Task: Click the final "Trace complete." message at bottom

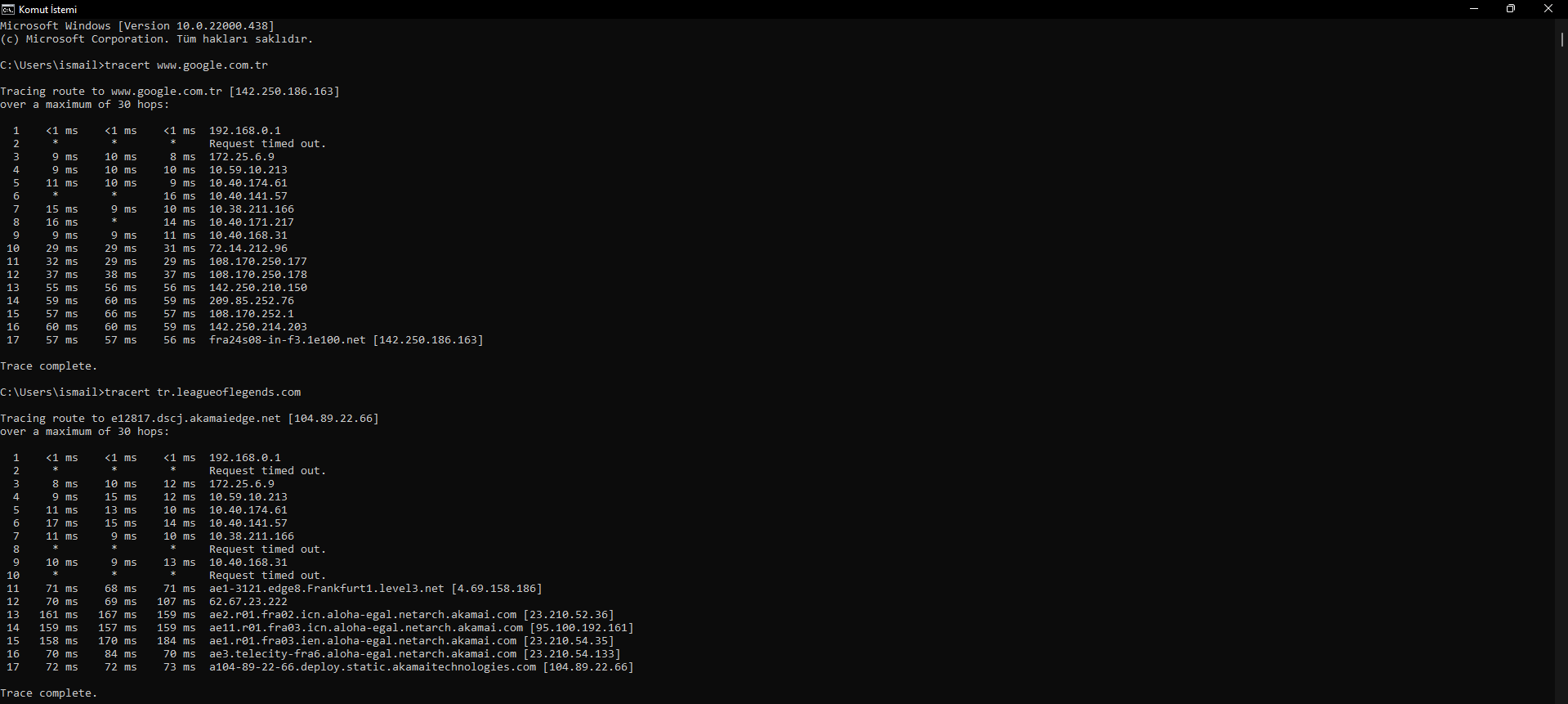Action: (49, 693)
